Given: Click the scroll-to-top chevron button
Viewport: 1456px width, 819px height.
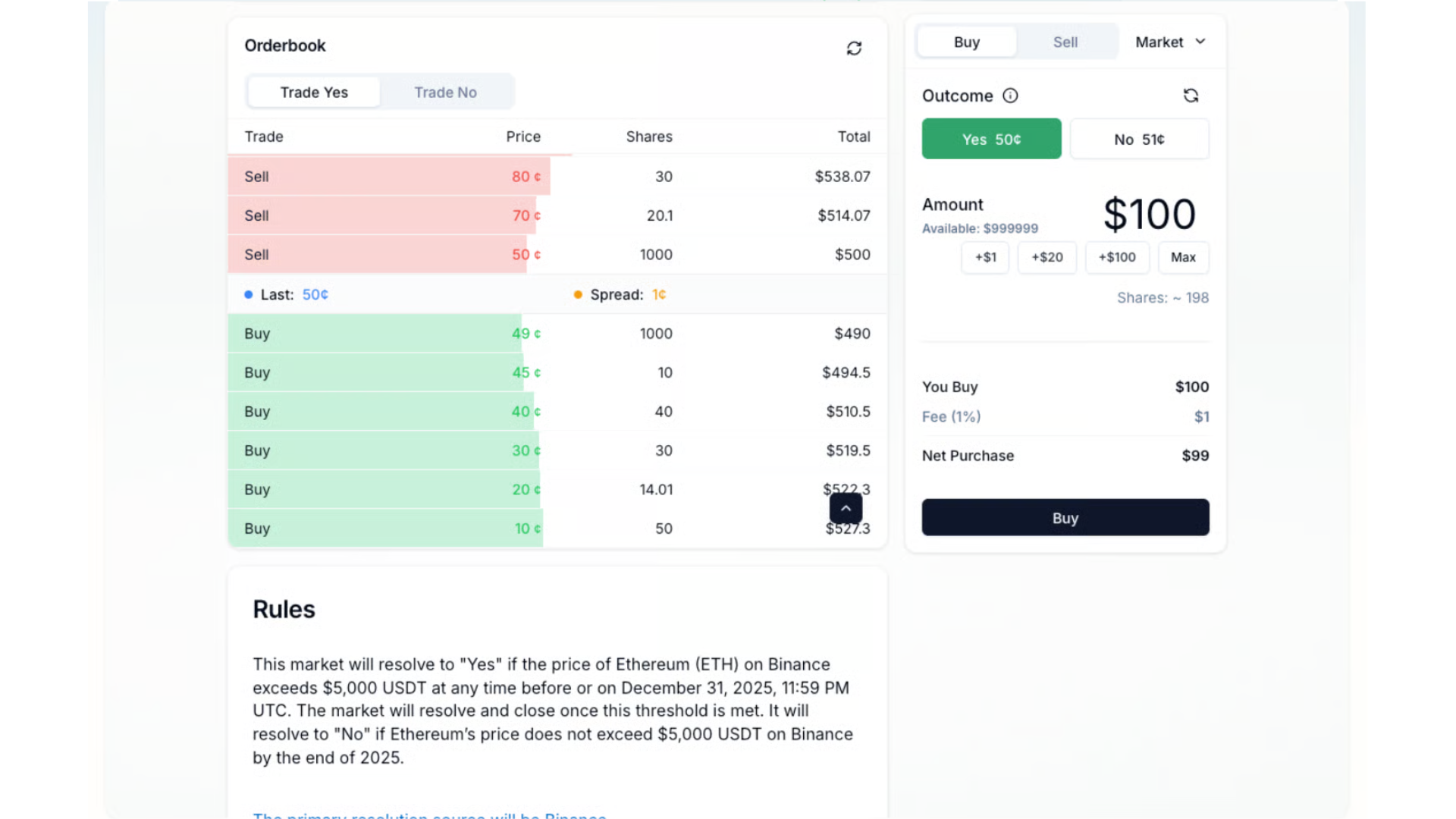Looking at the screenshot, I should click(x=846, y=508).
